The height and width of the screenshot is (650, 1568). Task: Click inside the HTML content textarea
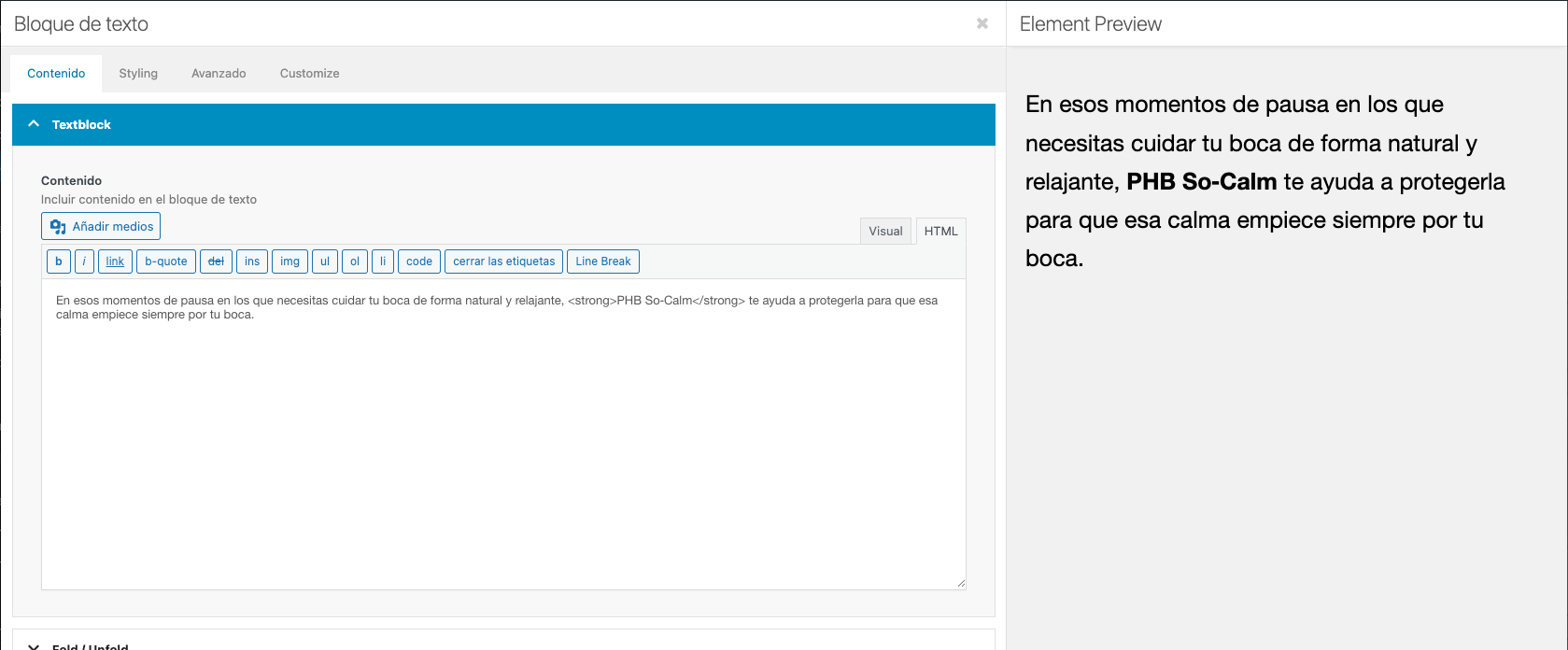tap(503, 434)
